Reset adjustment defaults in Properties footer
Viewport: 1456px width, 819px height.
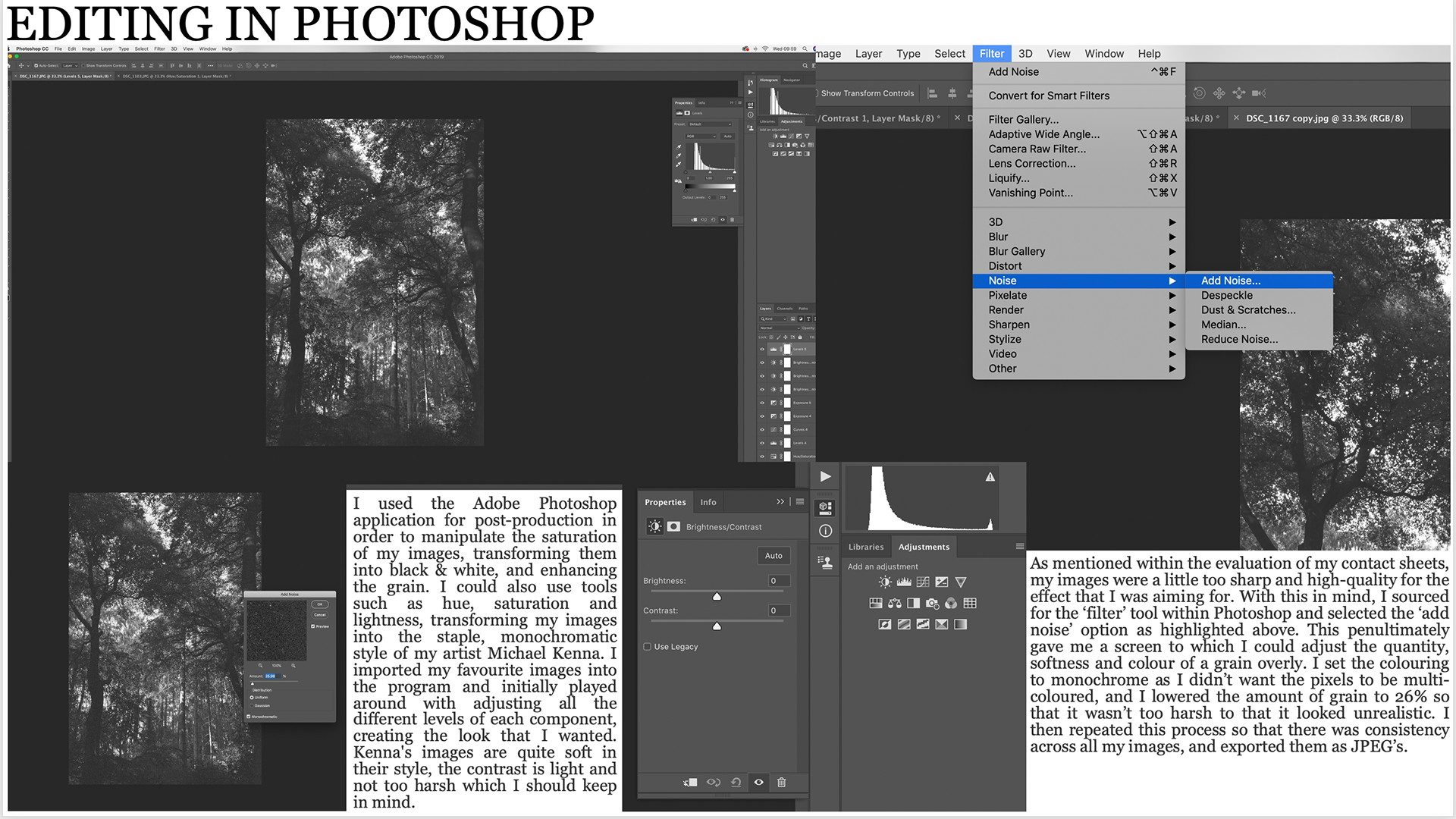pos(736,783)
